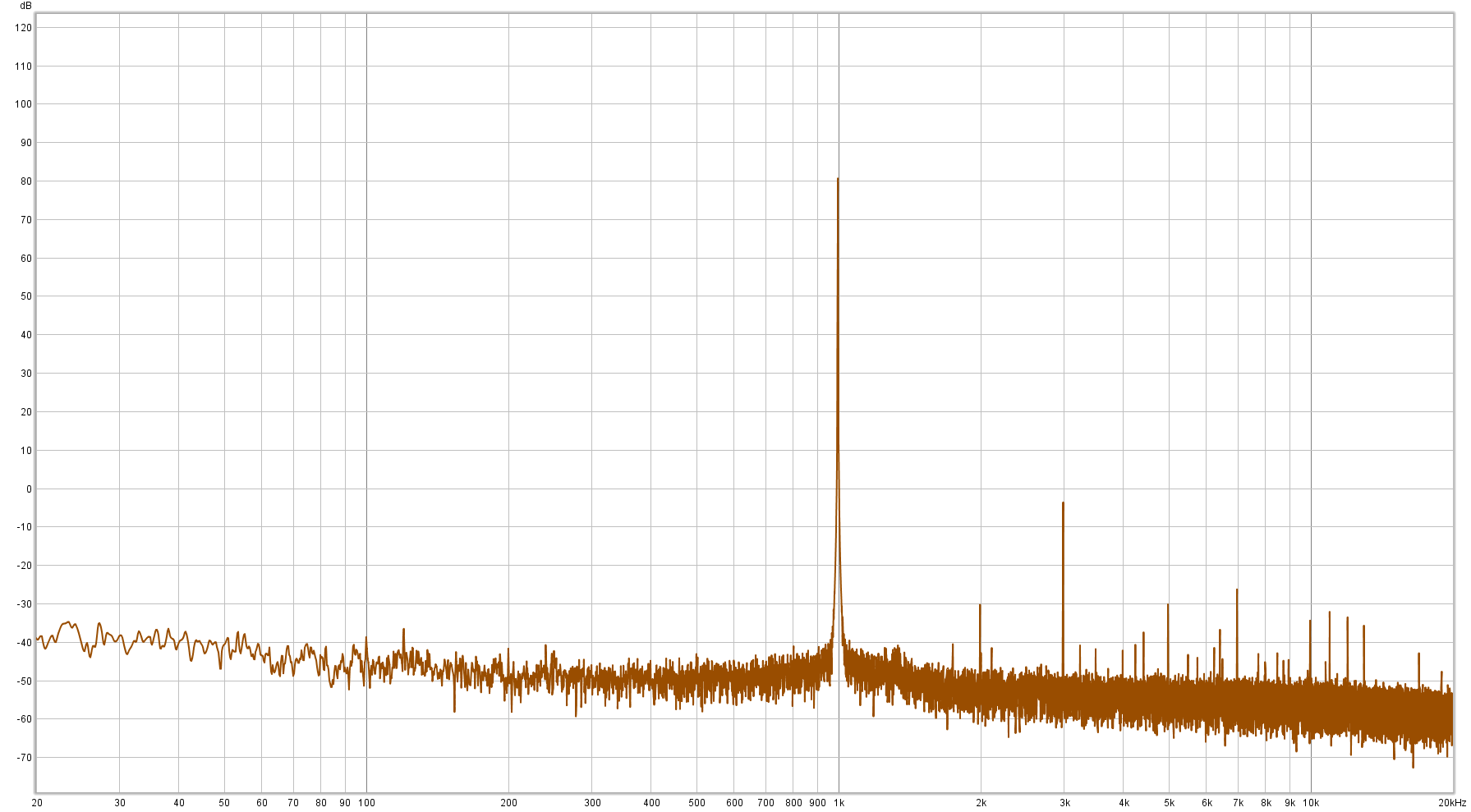Select the 5k frequency label
Image resolution: width=1471 pixels, height=812 pixels.
(x=1169, y=803)
